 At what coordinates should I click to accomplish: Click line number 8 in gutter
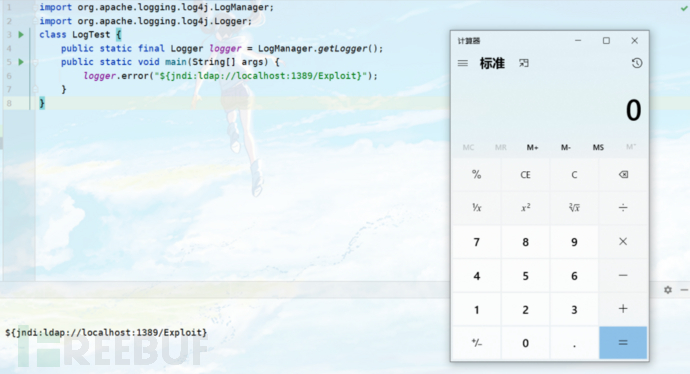pos(9,103)
